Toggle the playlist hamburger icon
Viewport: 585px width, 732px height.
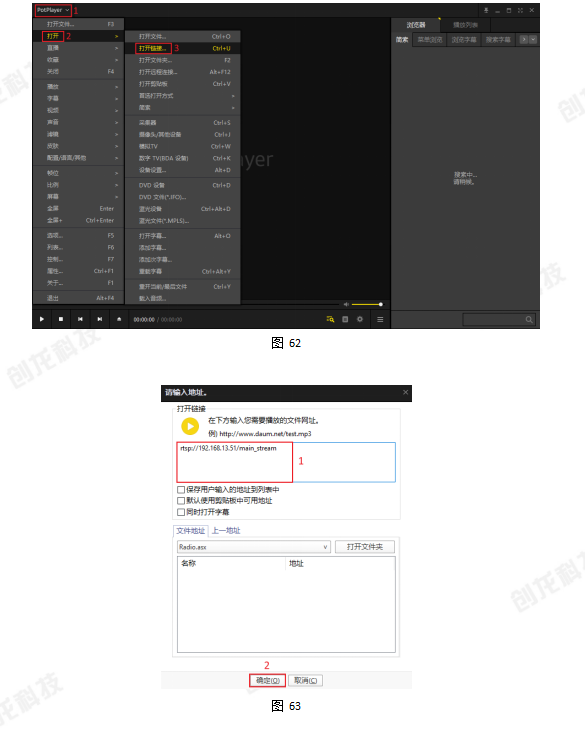click(380, 319)
